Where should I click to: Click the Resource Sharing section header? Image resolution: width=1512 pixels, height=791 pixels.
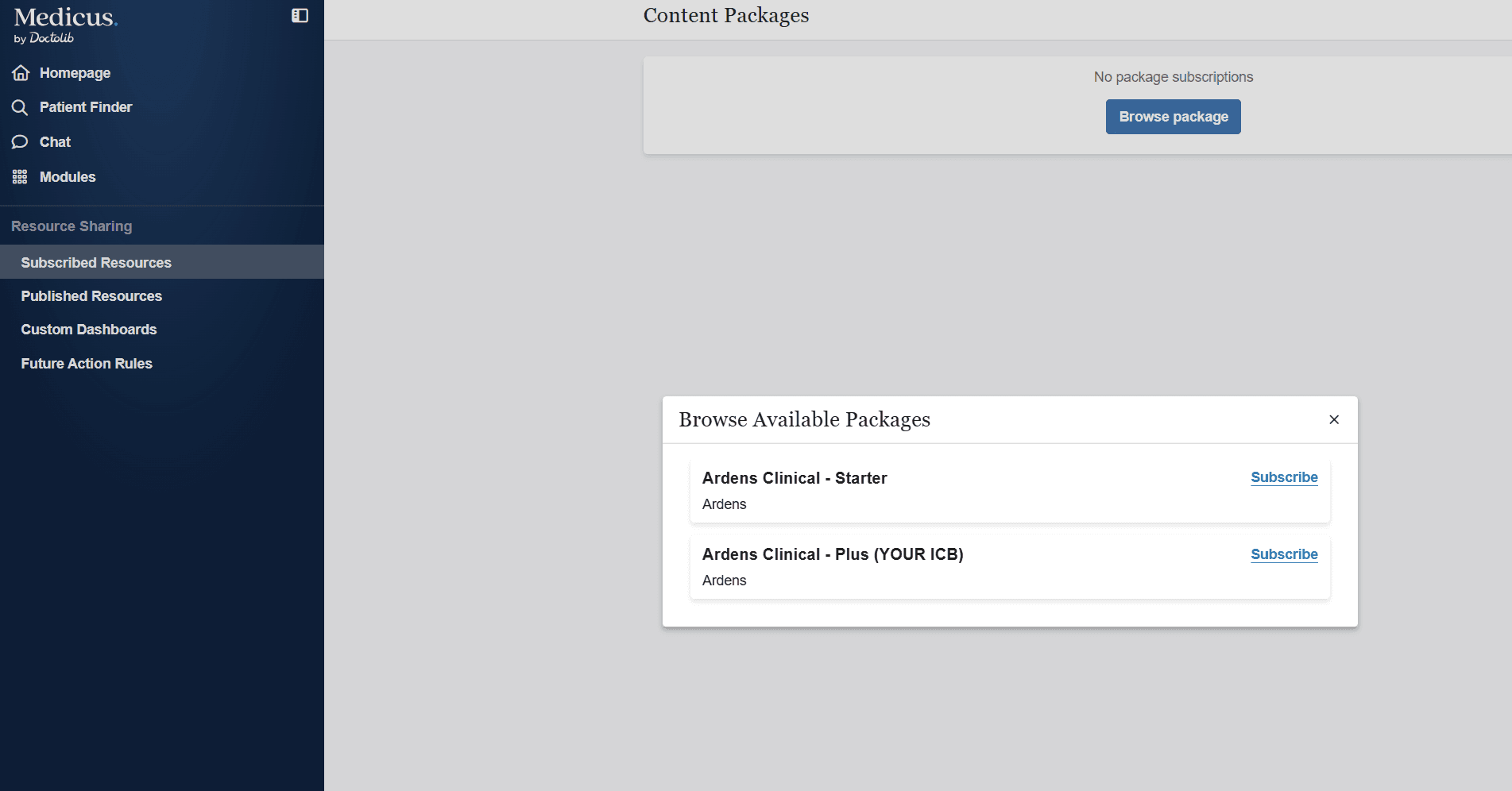tap(72, 226)
